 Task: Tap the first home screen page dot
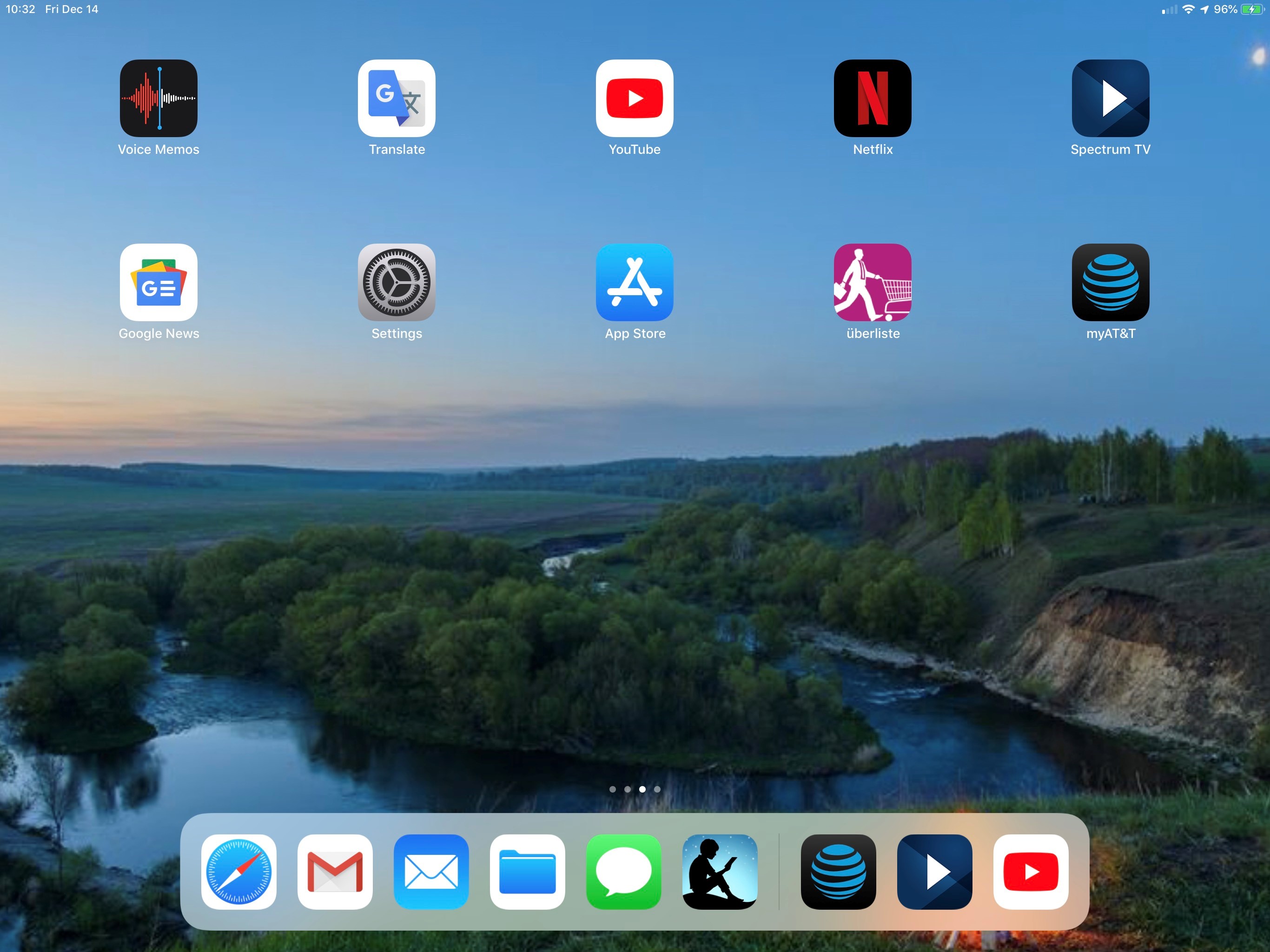613,789
